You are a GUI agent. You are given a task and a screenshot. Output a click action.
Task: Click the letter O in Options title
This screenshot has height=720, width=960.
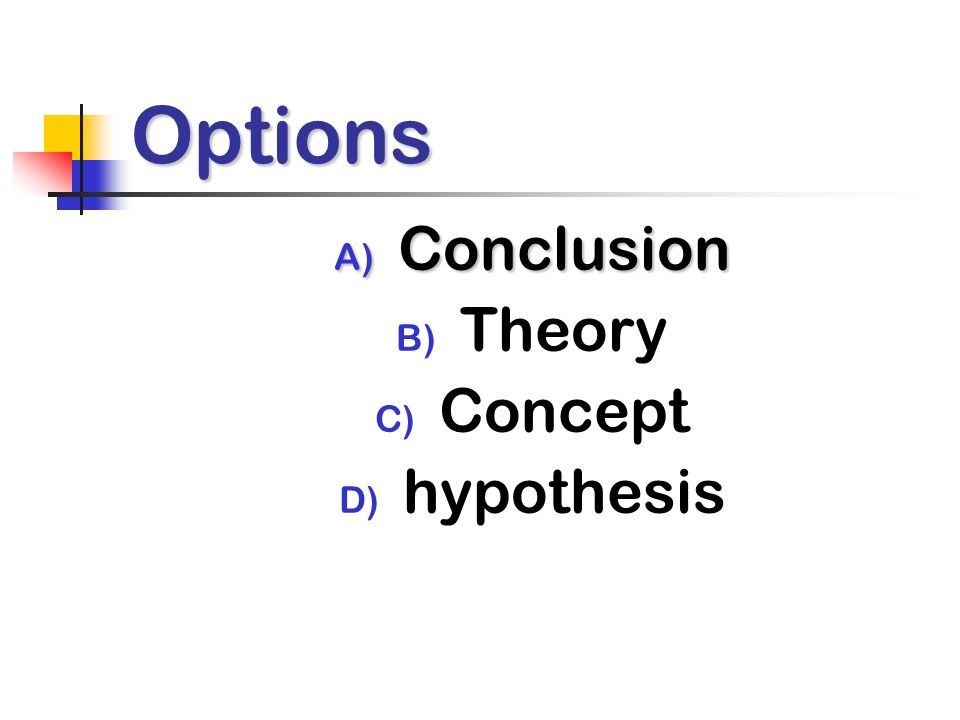pos(162,135)
